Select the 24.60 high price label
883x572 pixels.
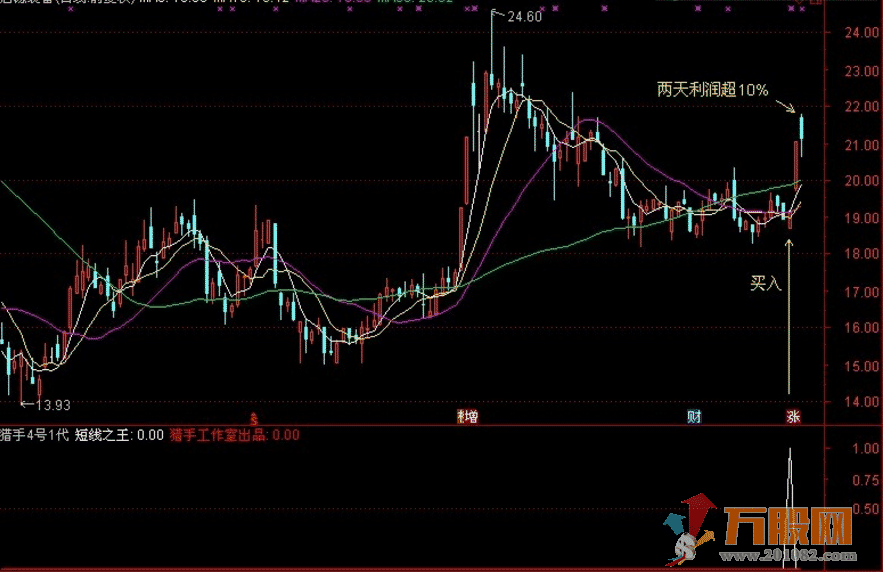point(524,16)
